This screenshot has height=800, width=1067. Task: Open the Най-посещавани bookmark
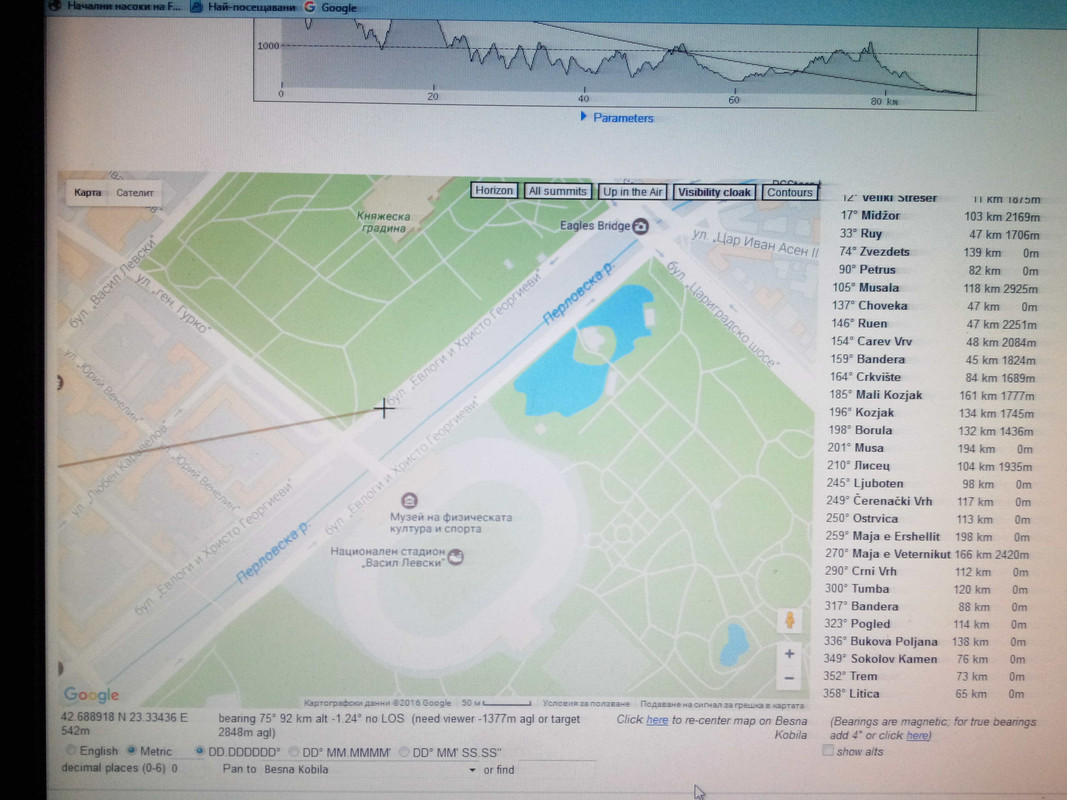244,7
